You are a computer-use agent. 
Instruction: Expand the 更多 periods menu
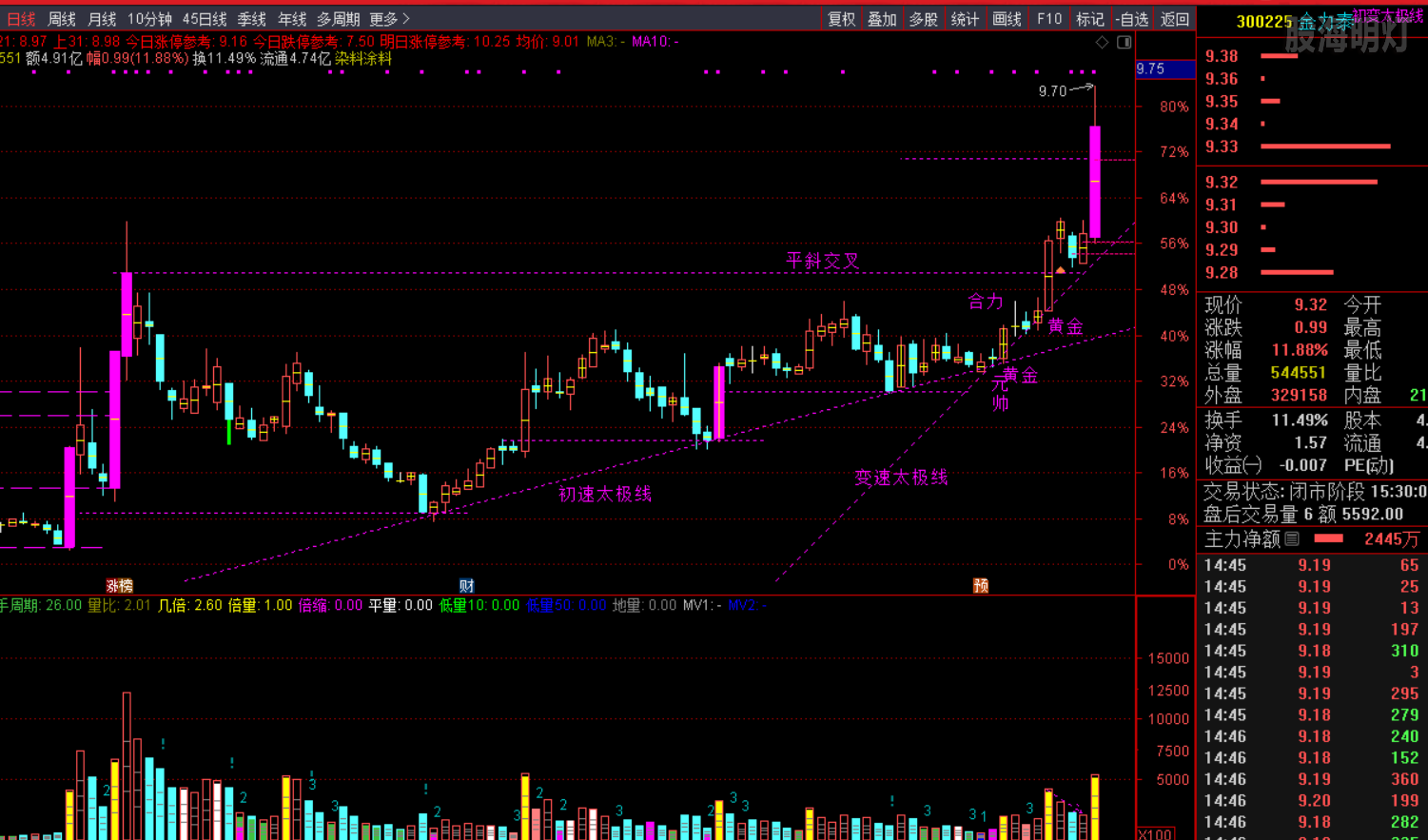(389, 19)
